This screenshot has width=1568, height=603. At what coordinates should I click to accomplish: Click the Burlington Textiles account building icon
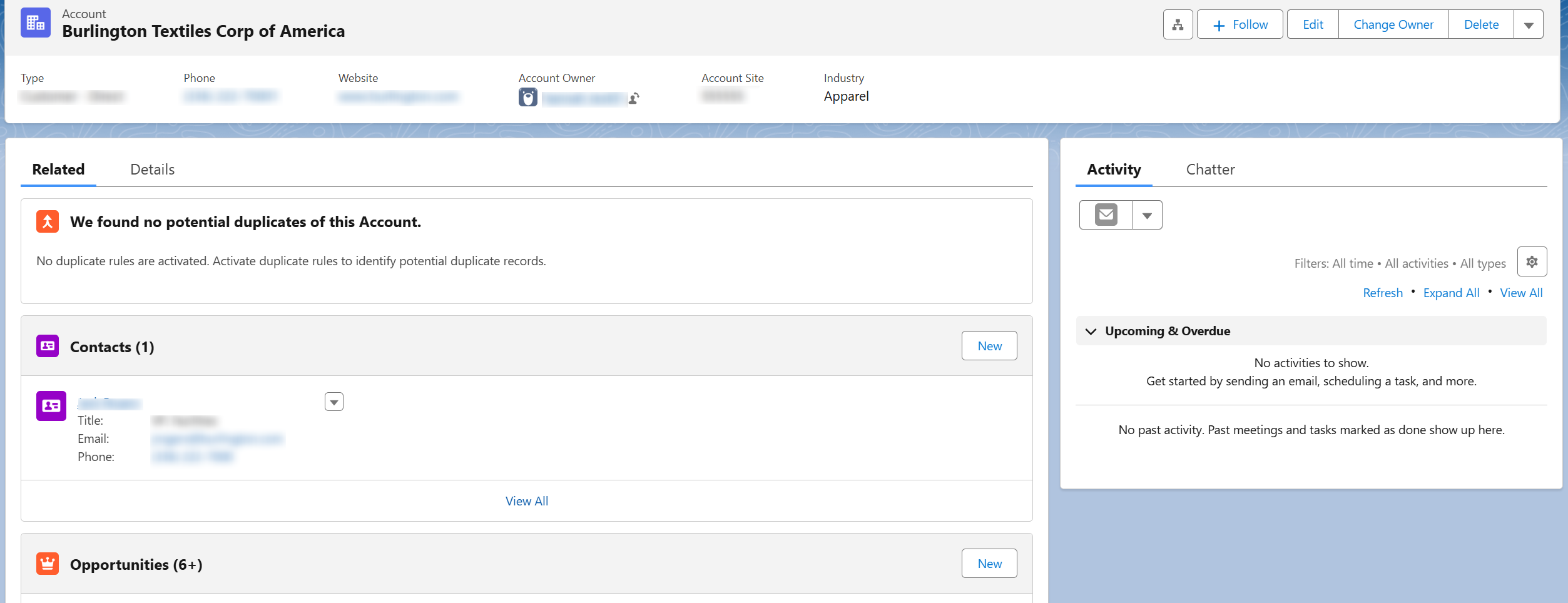coord(35,23)
